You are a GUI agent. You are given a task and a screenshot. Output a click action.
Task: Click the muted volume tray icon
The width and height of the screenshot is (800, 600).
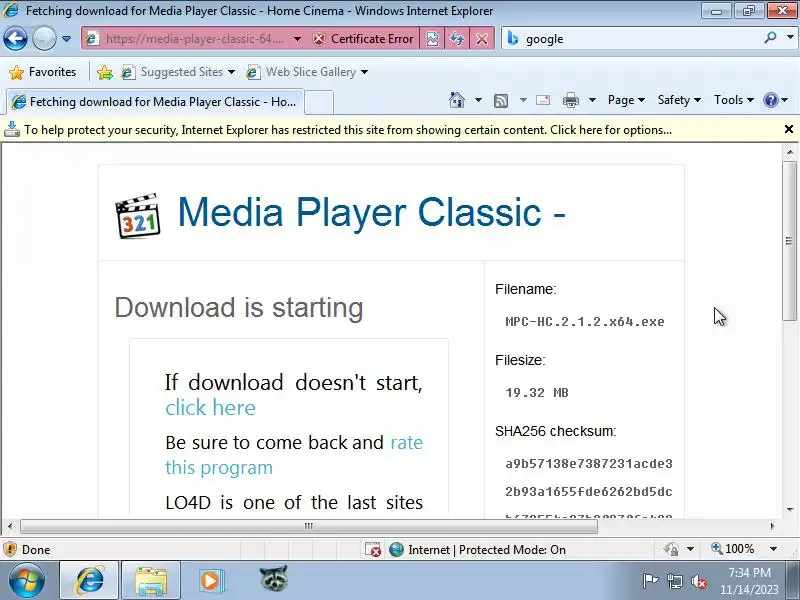click(x=699, y=581)
